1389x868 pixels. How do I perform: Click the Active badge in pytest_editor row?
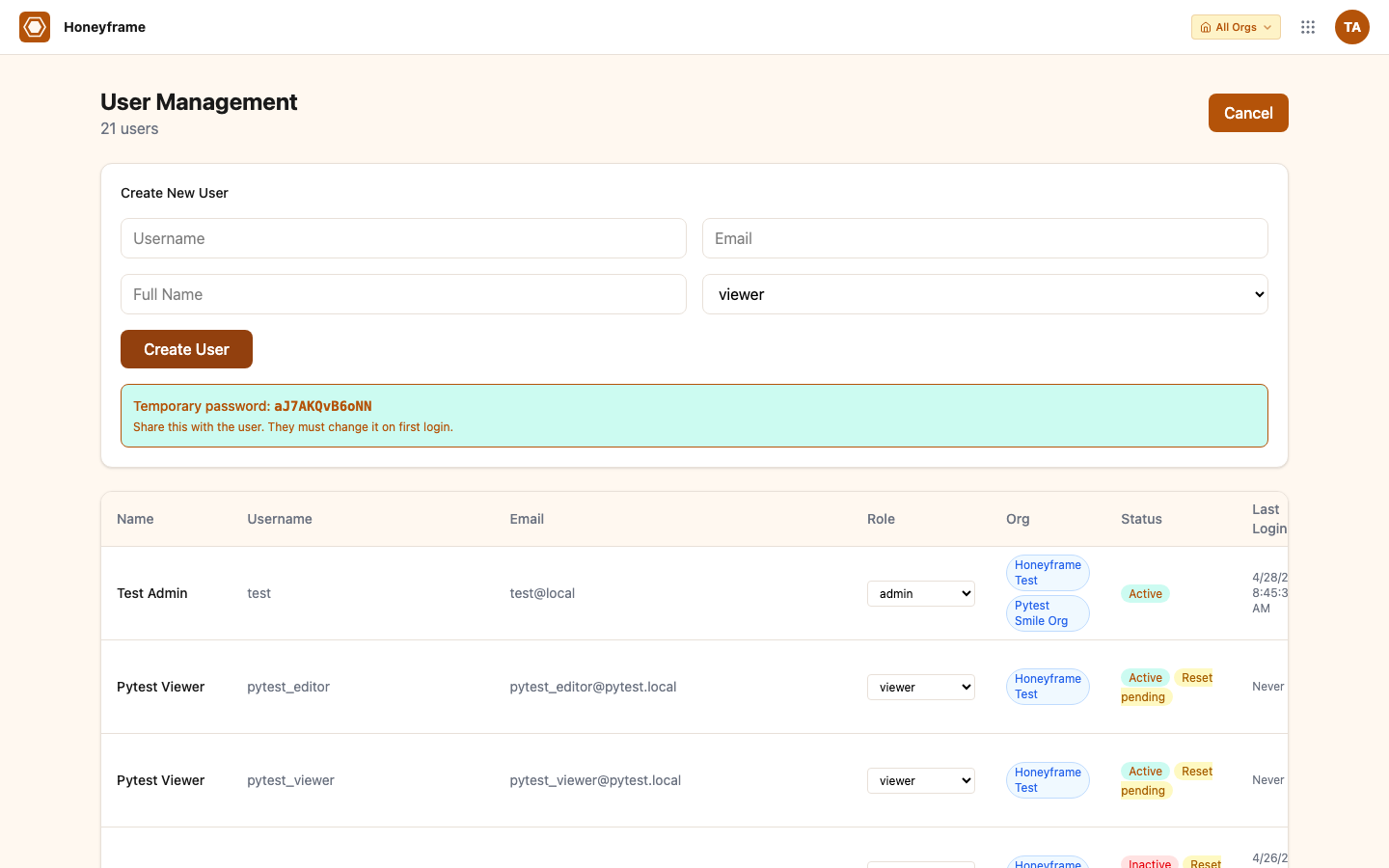click(x=1145, y=678)
